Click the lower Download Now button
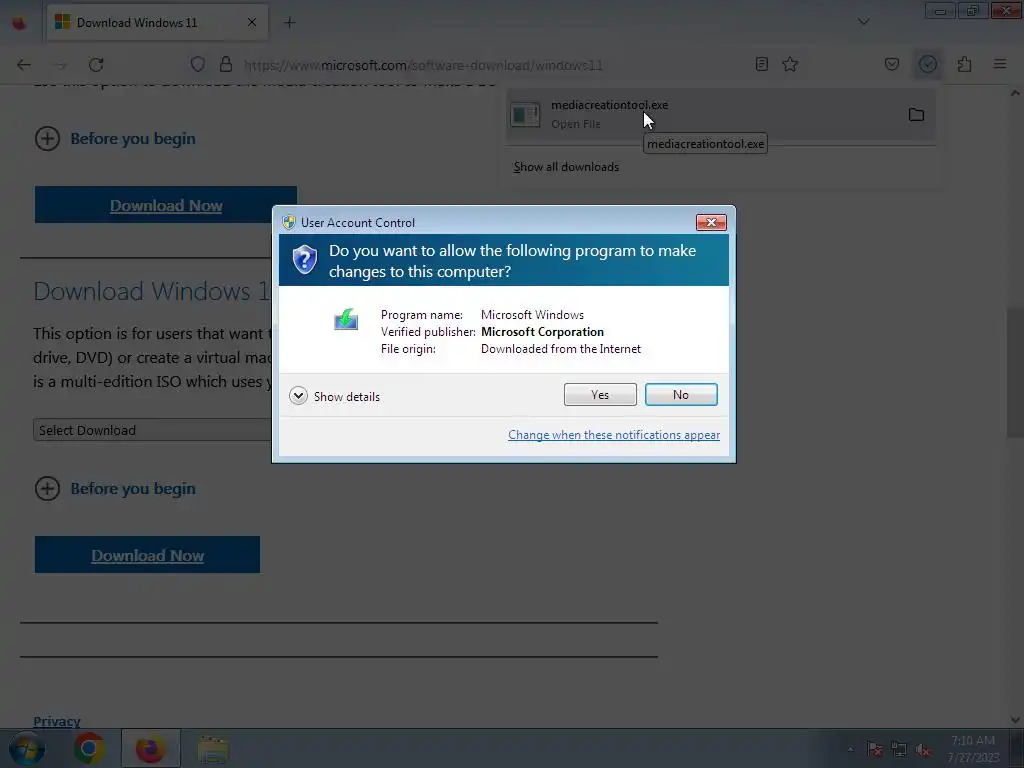Viewport: 1024px width, 768px height. click(148, 555)
